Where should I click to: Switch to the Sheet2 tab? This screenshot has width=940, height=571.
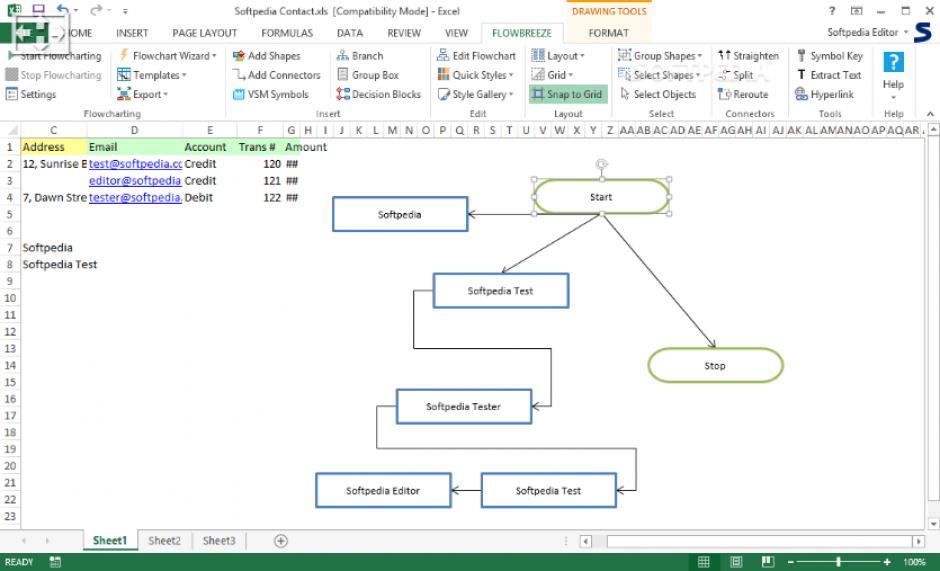tap(164, 540)
